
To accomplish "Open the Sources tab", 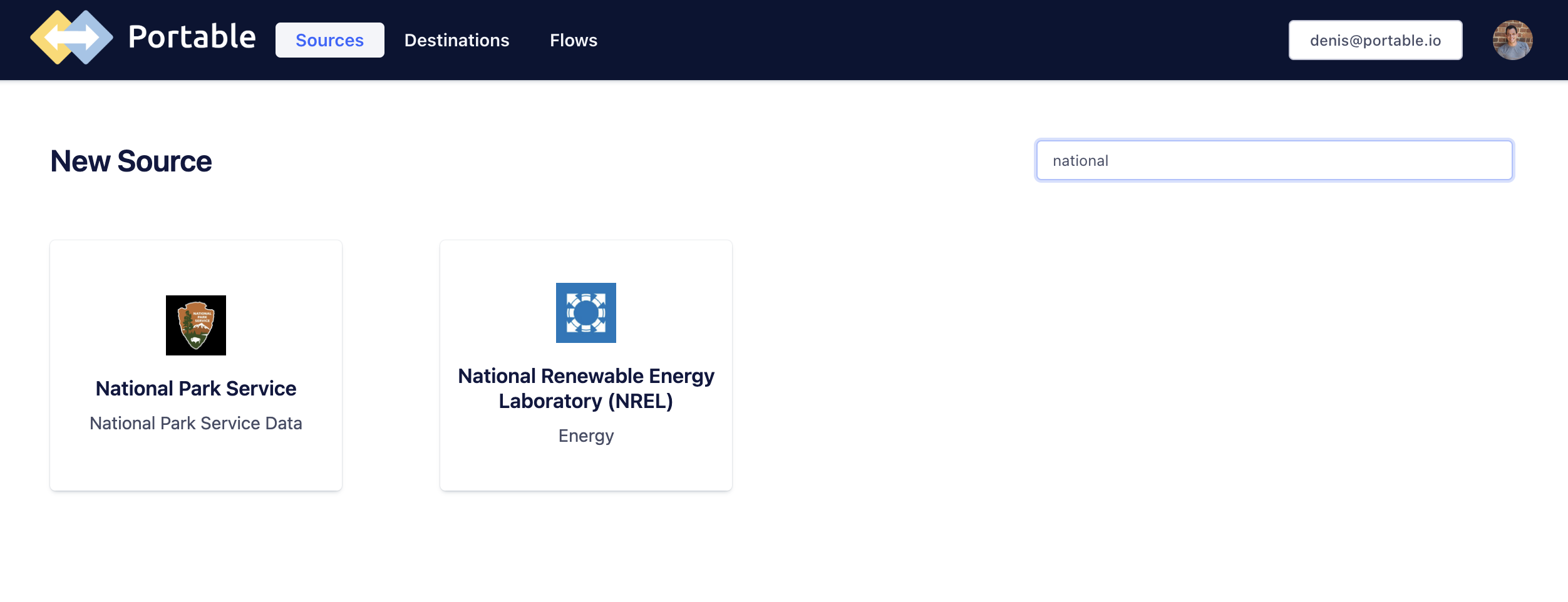I will (329, 40).
